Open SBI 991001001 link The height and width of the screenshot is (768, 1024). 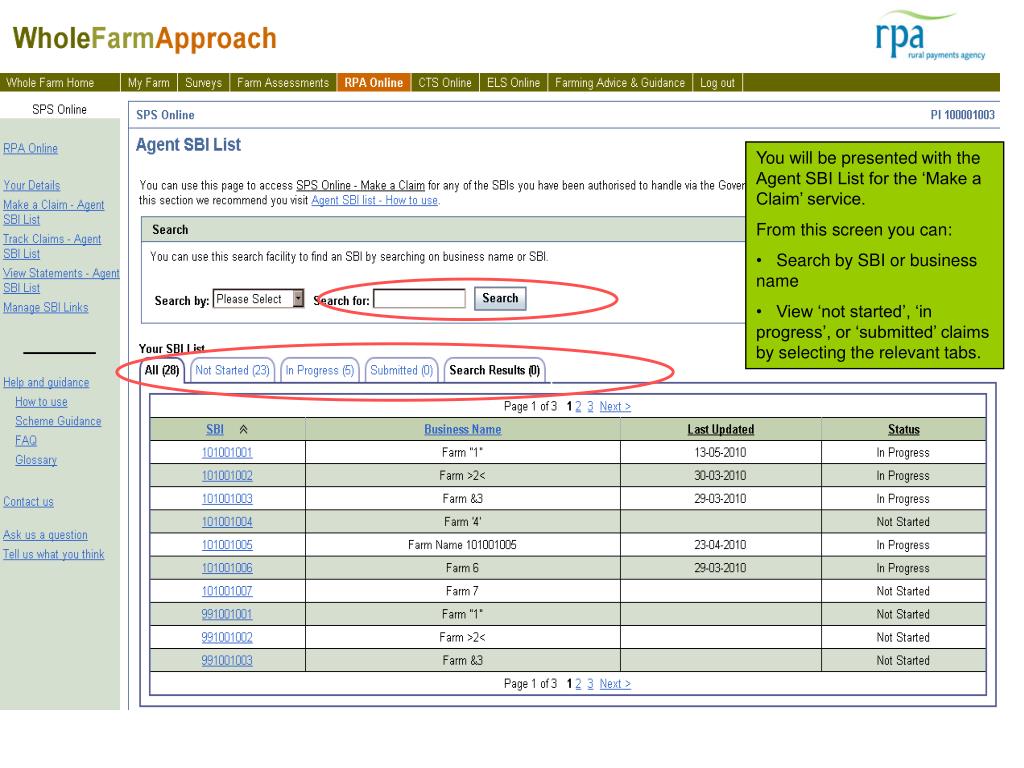point(227,615)
